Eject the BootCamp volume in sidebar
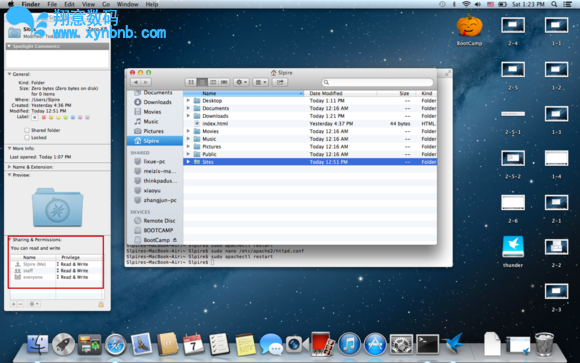This screenshot has width=580, height=363. [175, 240]
